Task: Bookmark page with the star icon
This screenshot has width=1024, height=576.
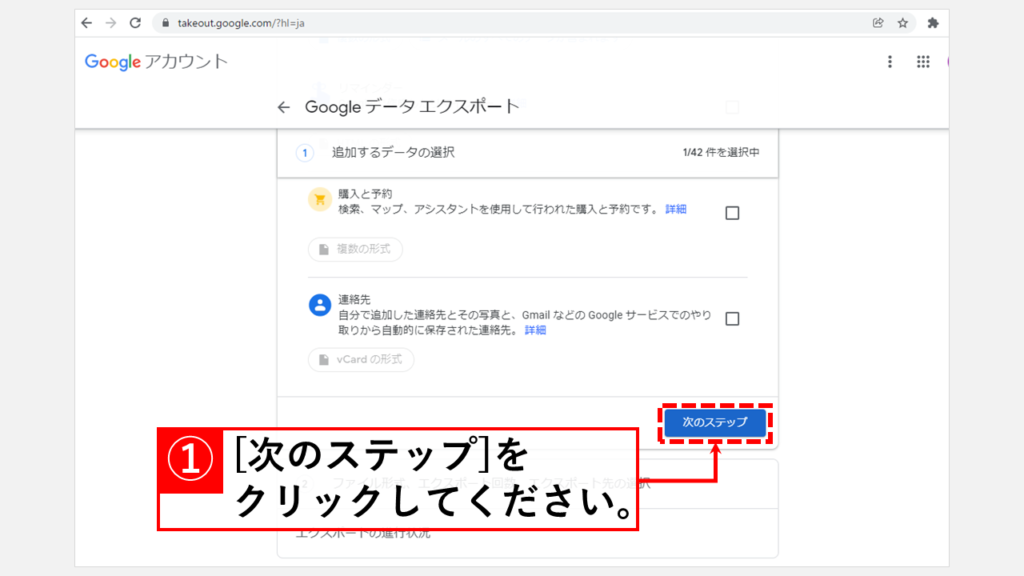Action: pos(902,23)
